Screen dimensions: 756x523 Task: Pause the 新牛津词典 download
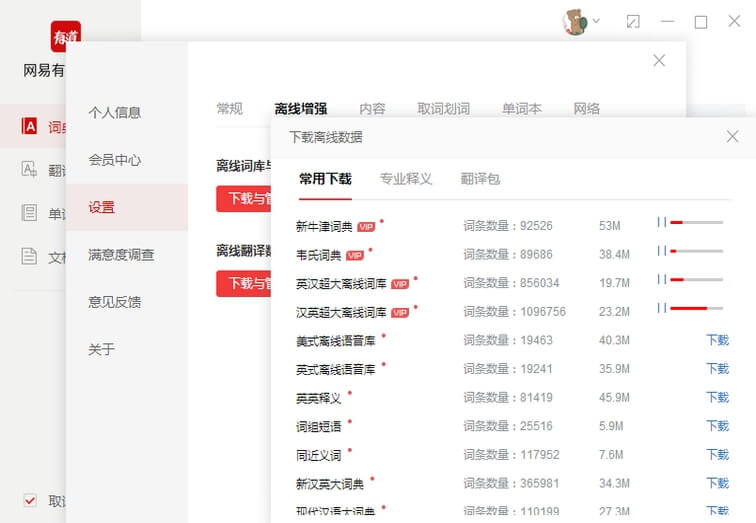tap(661, 222)
